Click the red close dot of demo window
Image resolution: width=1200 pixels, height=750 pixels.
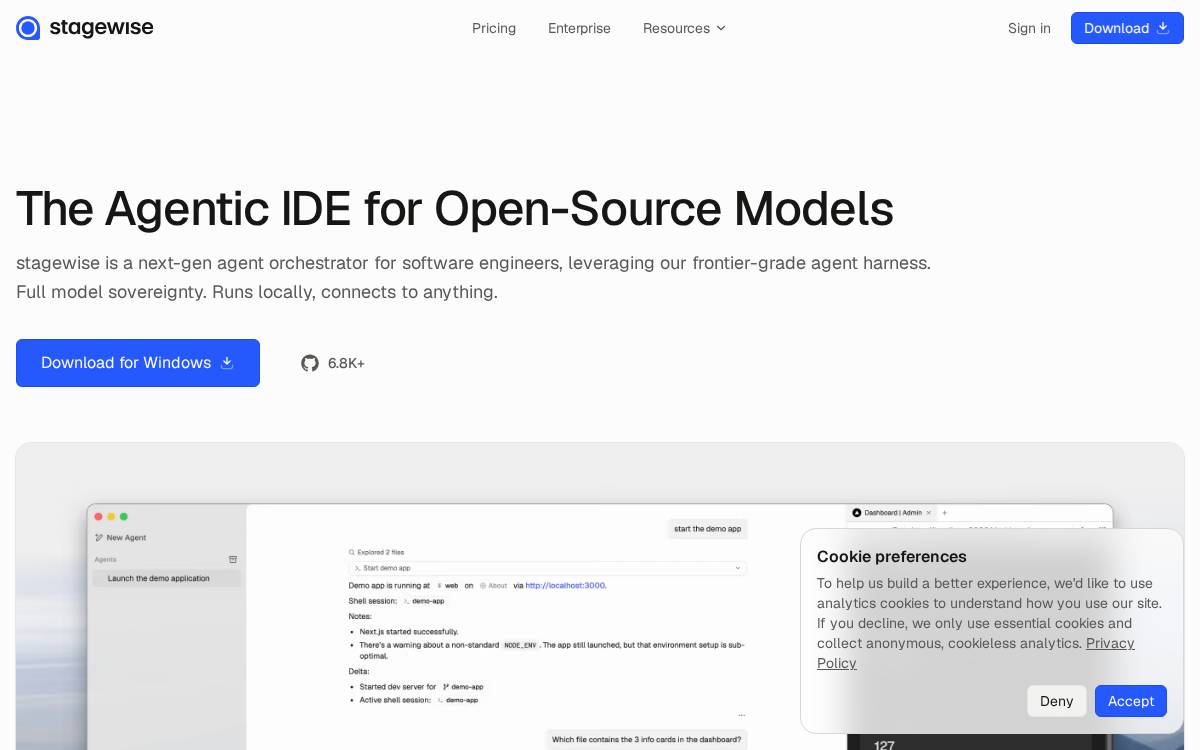click(99, 516)
